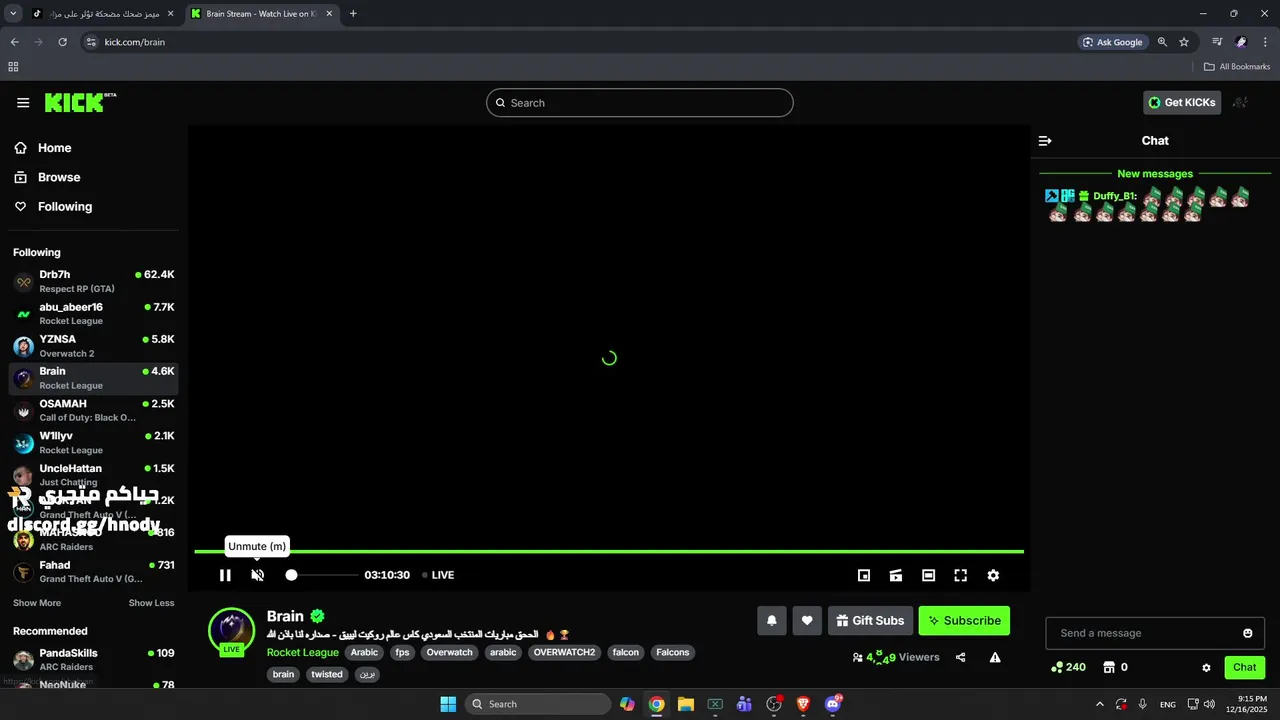The width and height of the screenshot is (1280, 720).
Task: Open a new browser tab
Action: pyautogui.click(x=353, y=14)
